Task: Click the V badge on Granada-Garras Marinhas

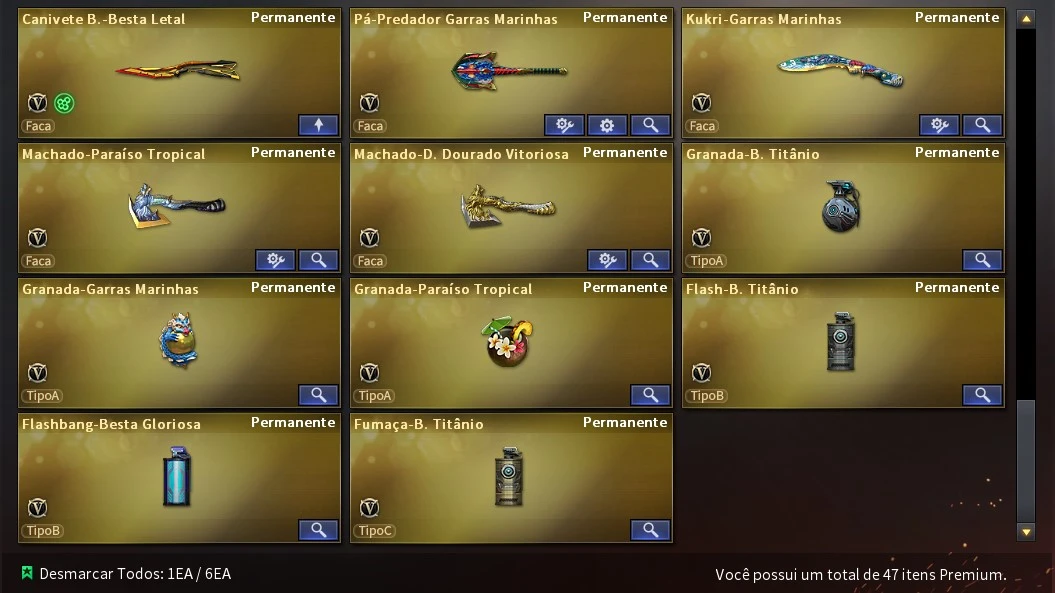Action: 37,372
